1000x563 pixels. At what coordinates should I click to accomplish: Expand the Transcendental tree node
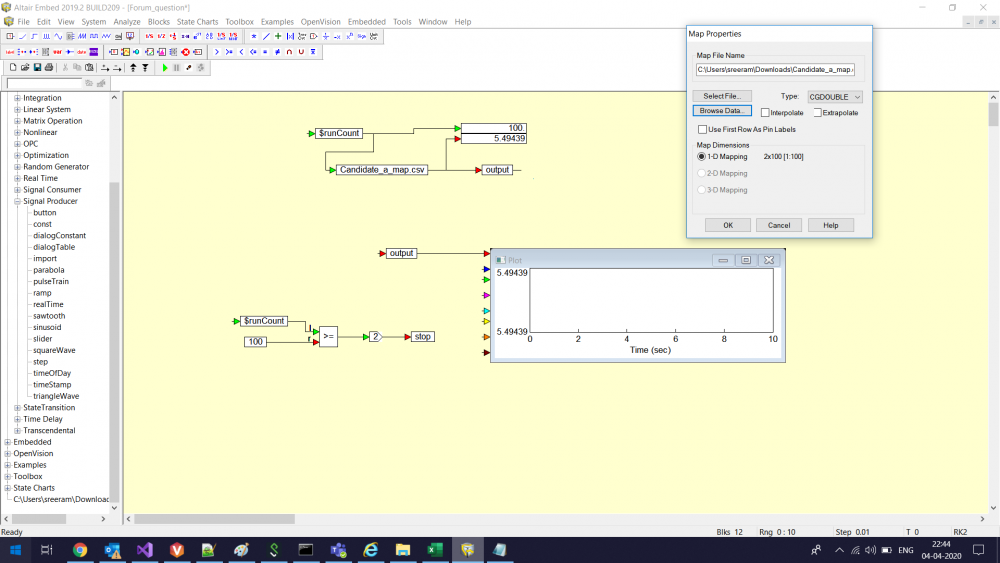click(17, 431)
